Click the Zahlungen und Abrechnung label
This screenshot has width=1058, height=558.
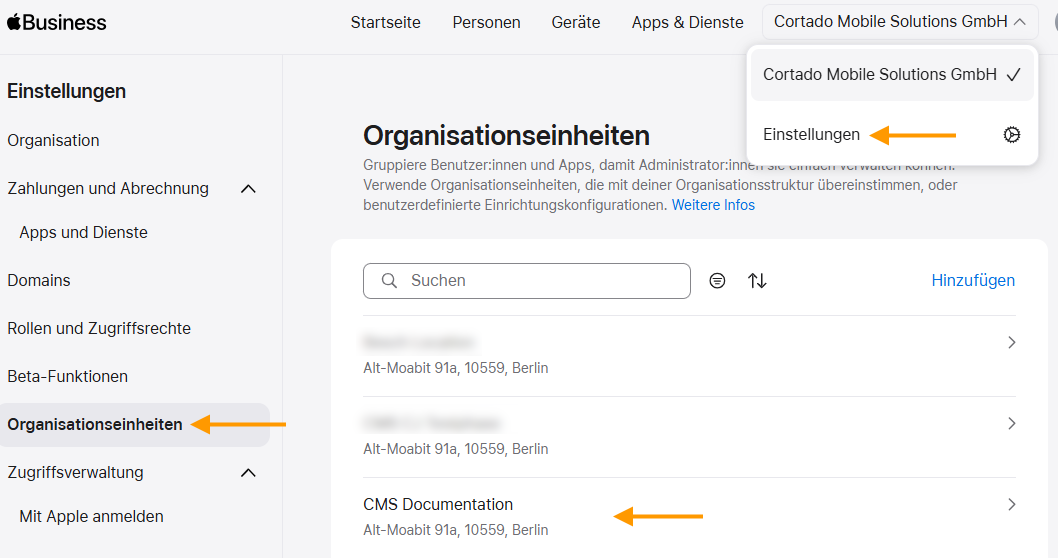click(108, 189)
